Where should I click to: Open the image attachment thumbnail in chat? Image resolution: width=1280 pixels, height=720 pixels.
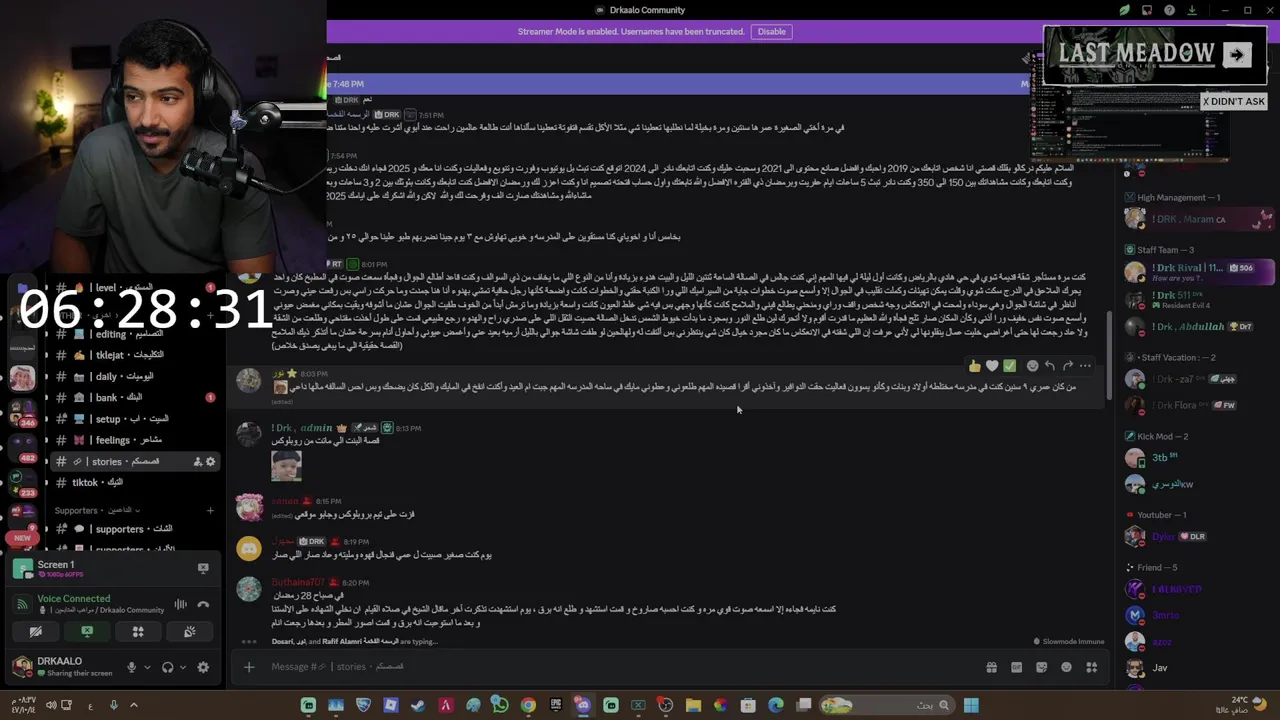[x=286, y=465]
